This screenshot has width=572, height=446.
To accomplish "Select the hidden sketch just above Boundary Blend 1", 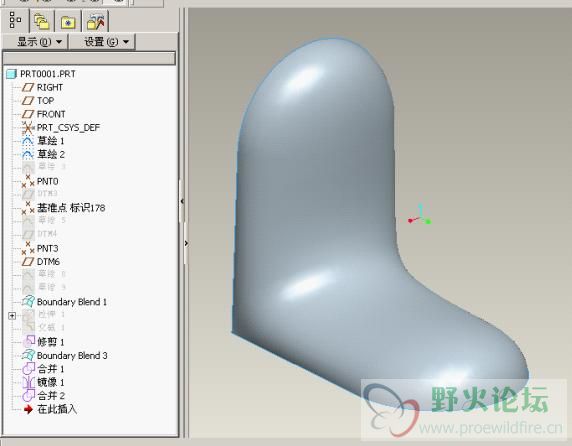I will tap(44, 287).
